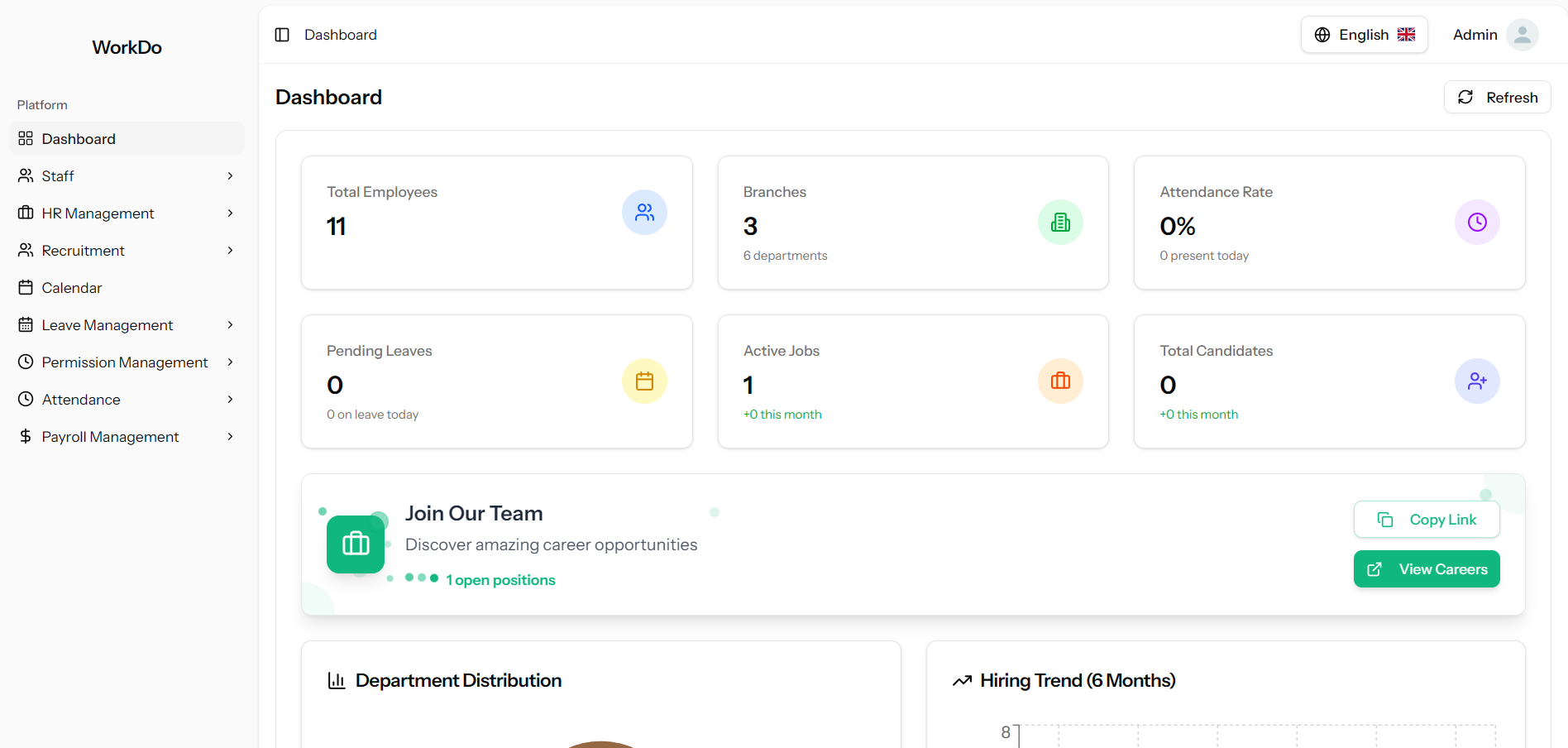This screenshot has height=748, width=1568.
Task: Click the globe language icon
Action: pyautogui.click(x=1322, y=35)
